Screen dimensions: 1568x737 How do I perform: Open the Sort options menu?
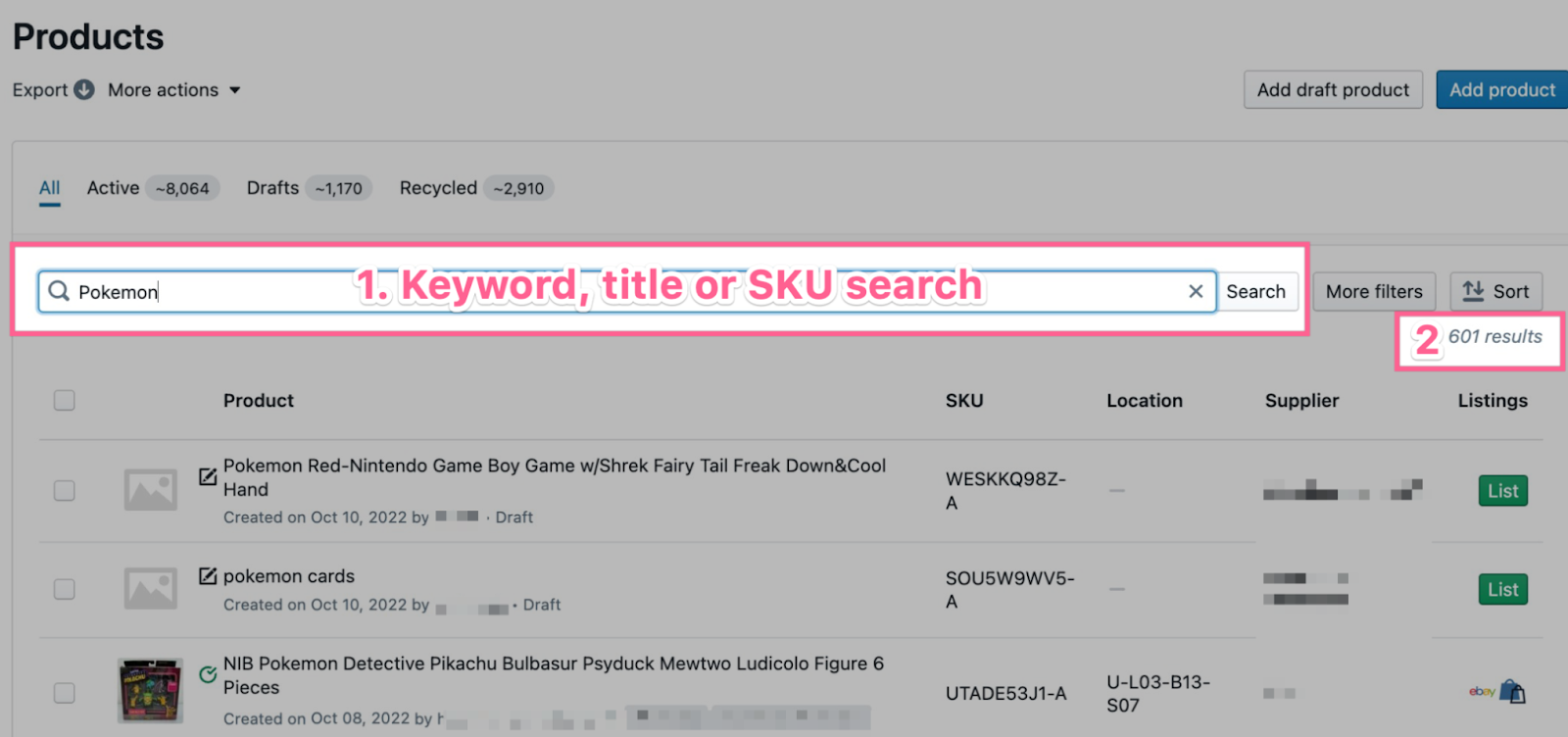coord(1496,291)
